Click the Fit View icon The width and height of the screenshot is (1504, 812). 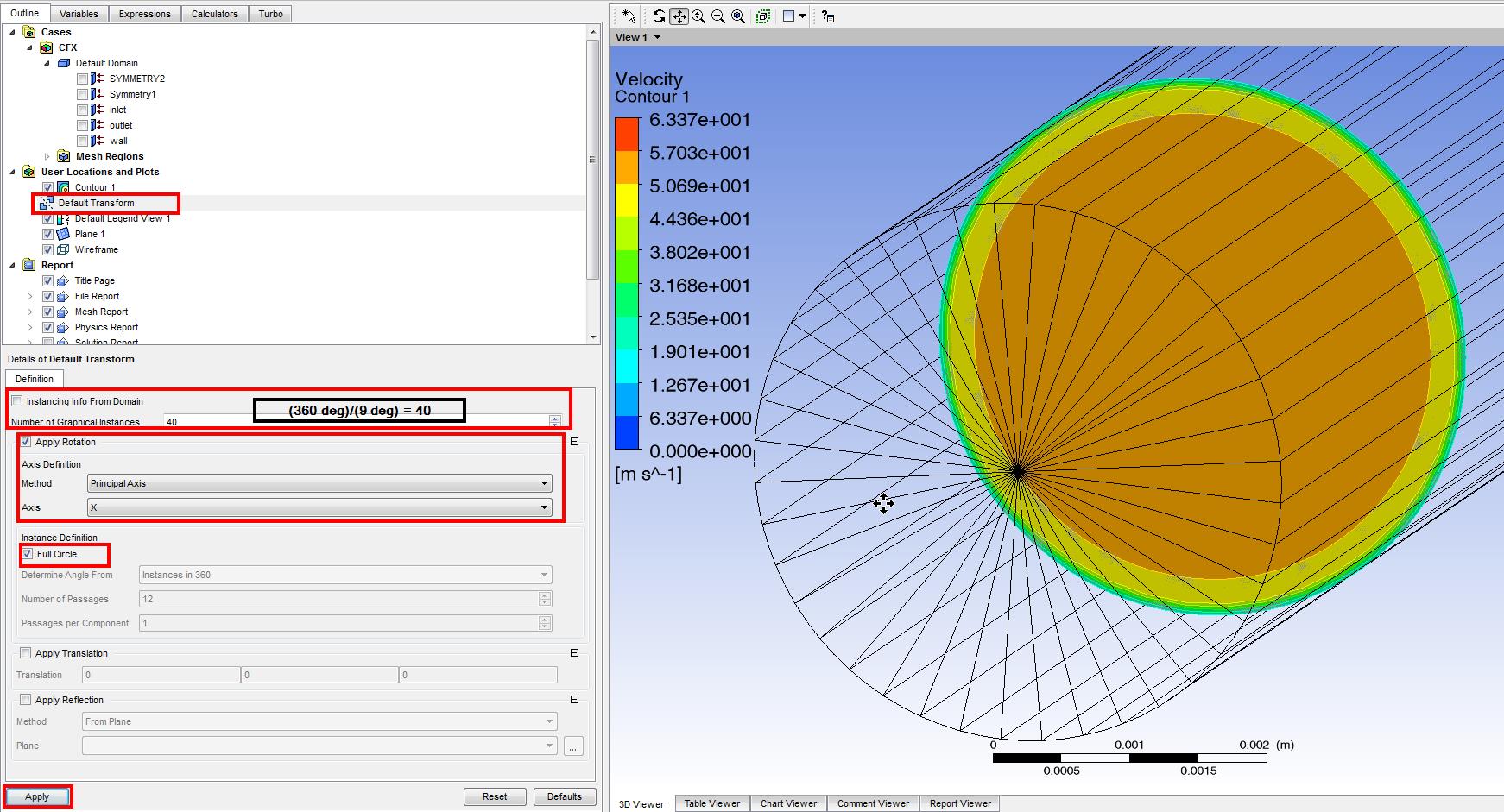point(738,16)
